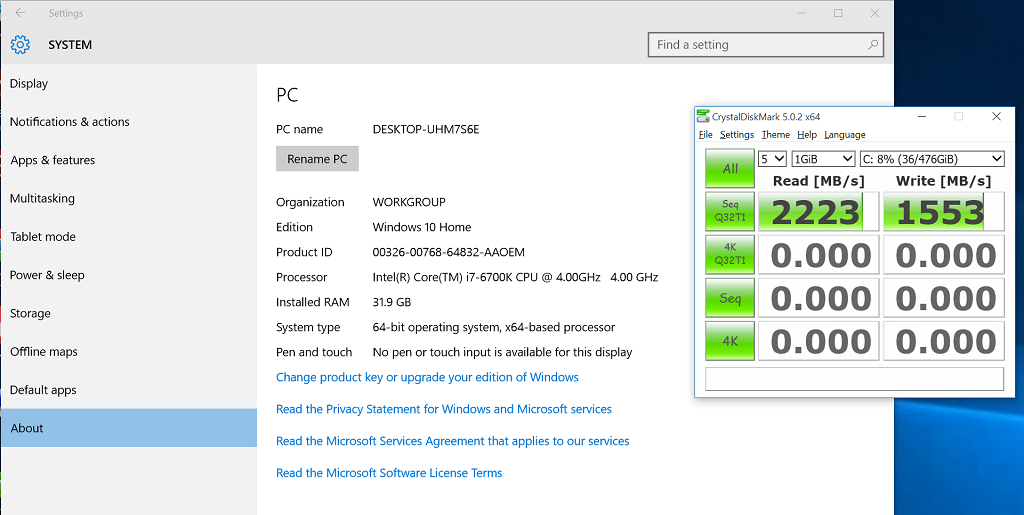Image resolution: width=1024 pixels, height=515 pixels.
Task: Click the search magnifier in Find a setting
Action: click(872, 45)
